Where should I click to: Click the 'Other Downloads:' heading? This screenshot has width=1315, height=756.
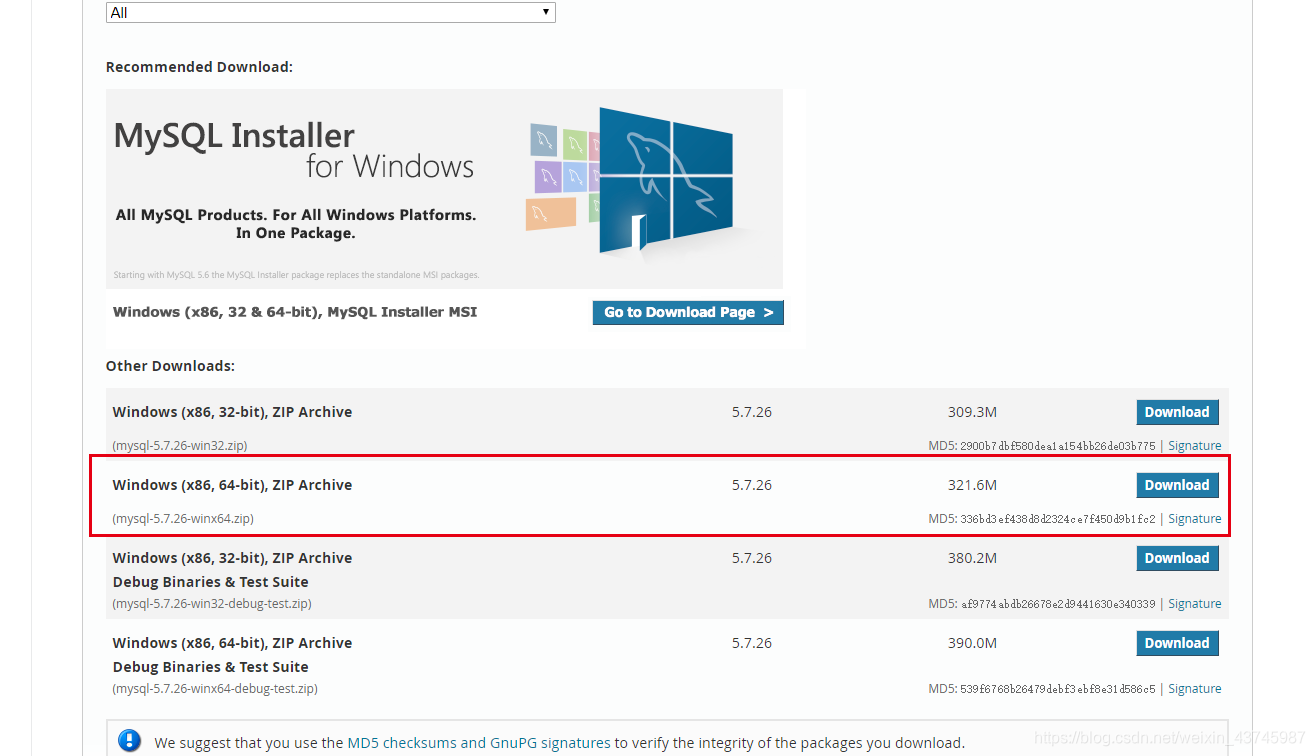170,366
